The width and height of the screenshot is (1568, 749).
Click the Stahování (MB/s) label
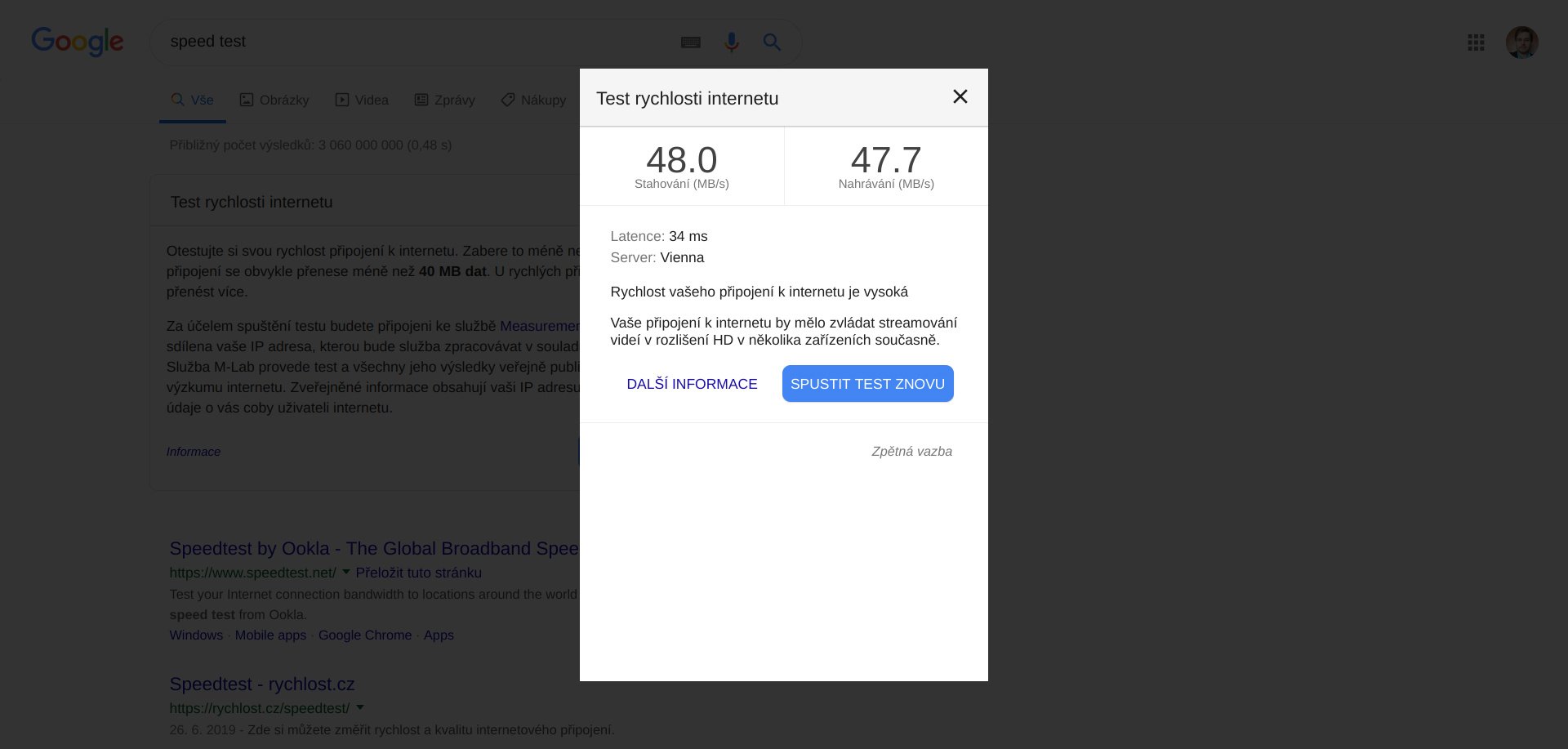(682, 184)
